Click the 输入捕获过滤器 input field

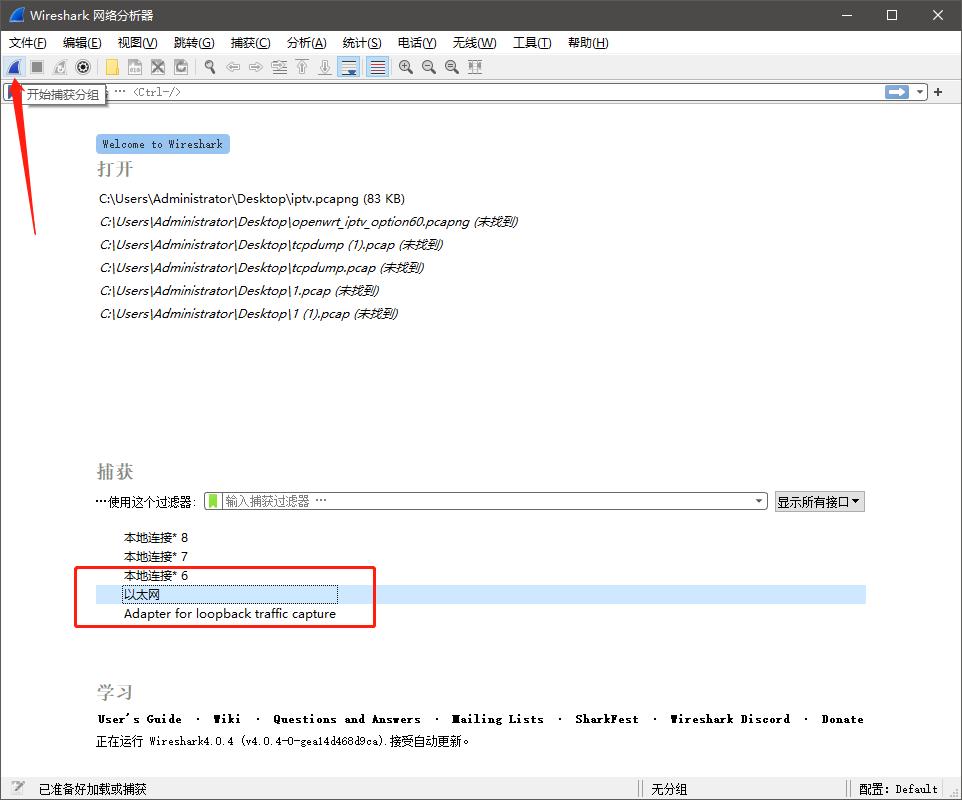pyautogui.click(x=480, y=501)
